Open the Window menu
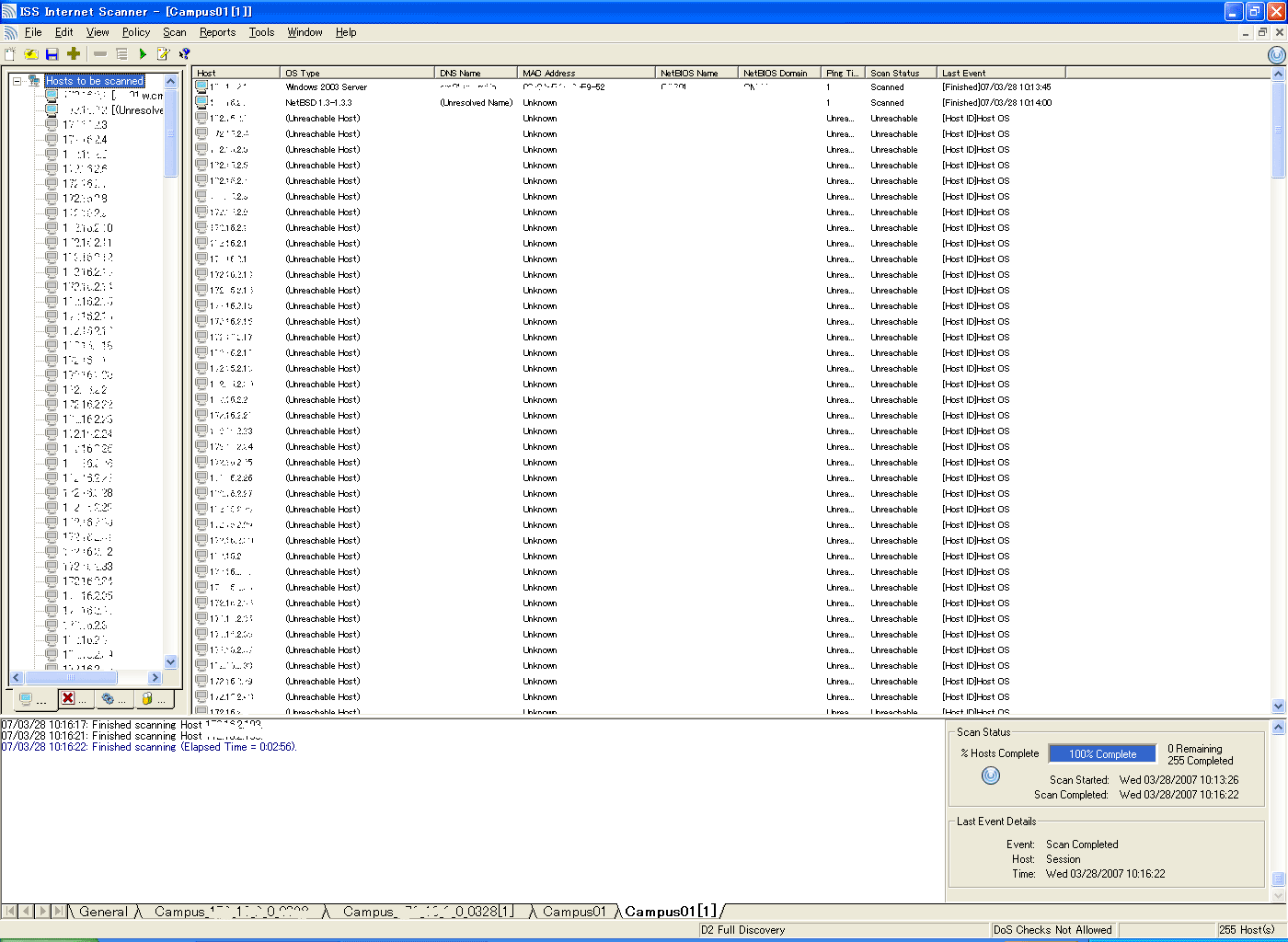This screenshot has width=1288, height=942. tap(305, 32)
